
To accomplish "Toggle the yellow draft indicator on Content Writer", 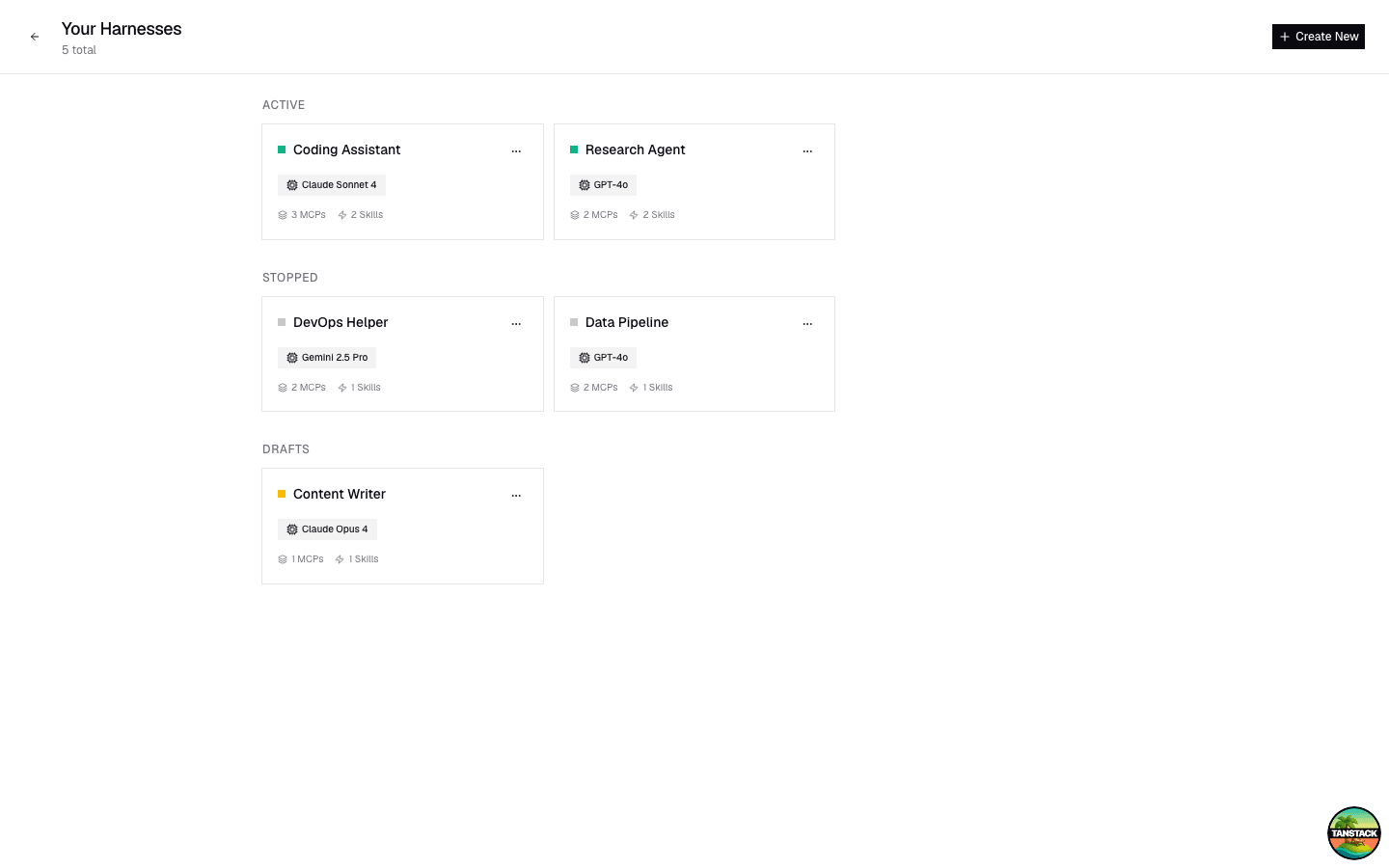I will click(282, 494).
